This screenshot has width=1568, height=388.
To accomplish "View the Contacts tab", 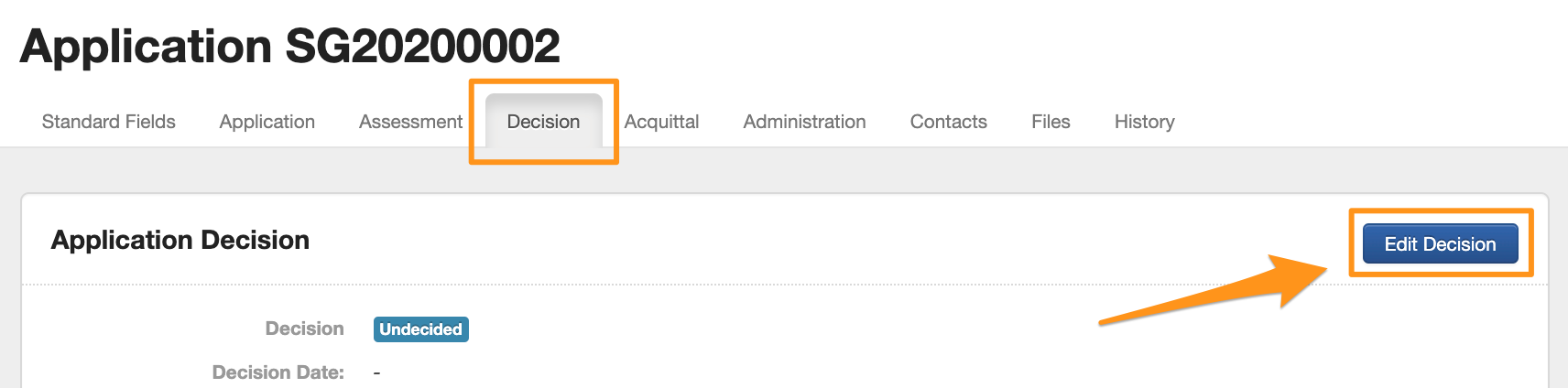I will point(948,122).
